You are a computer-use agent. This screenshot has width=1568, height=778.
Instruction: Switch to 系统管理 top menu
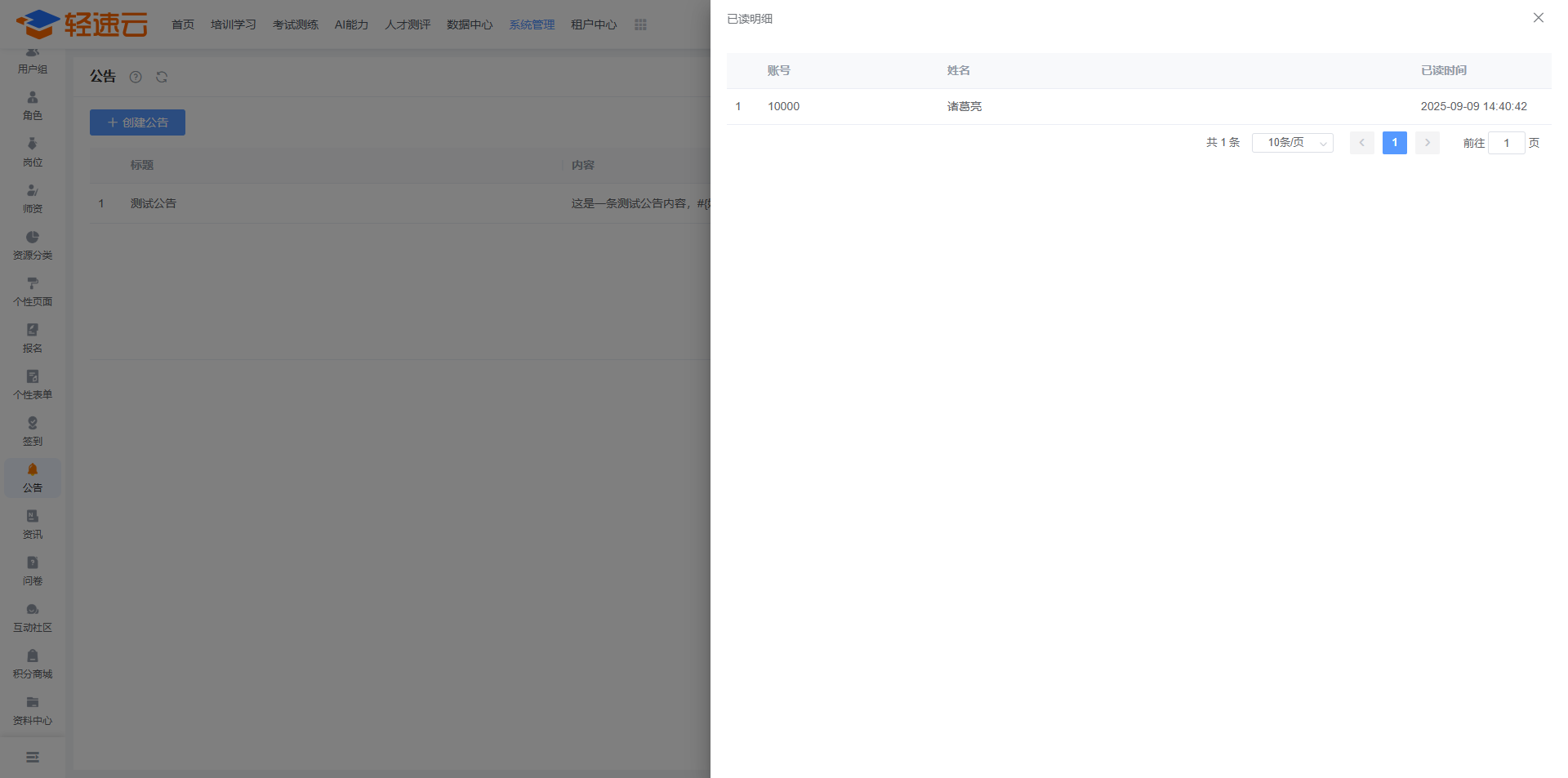[x=532, y=24]
